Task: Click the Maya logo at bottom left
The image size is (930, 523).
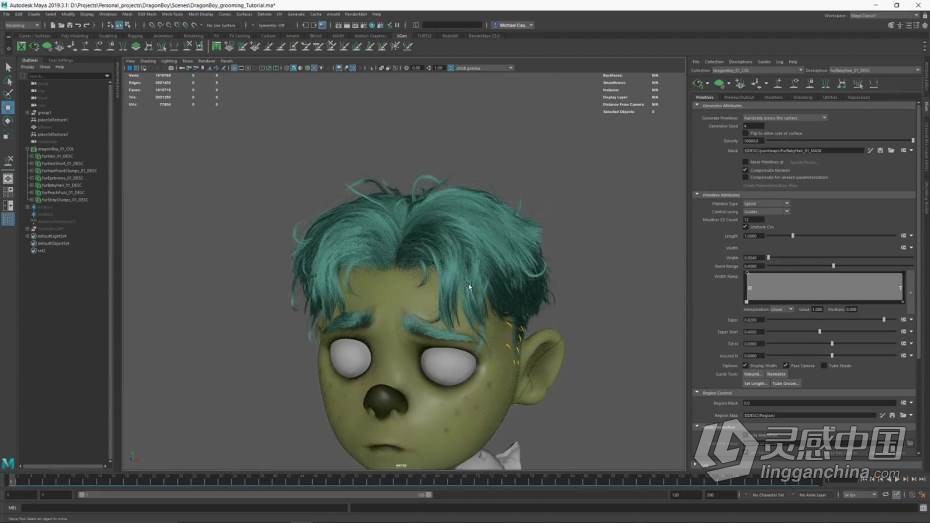Action: [9, 464]
